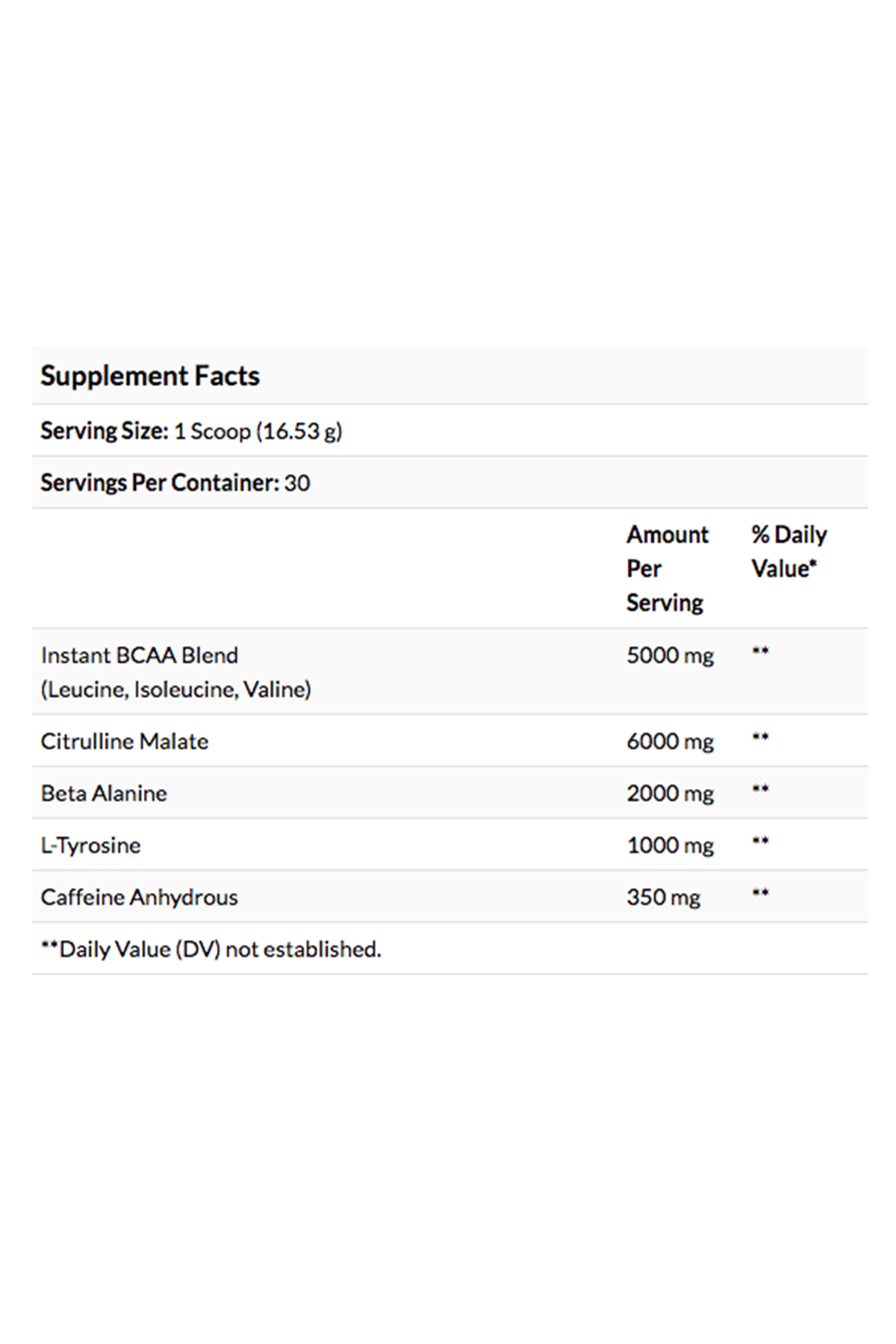Screen dimensions: 896x1344
Task: Select the 1 Scoop (16.53 g) value
Action: [258, 431]
